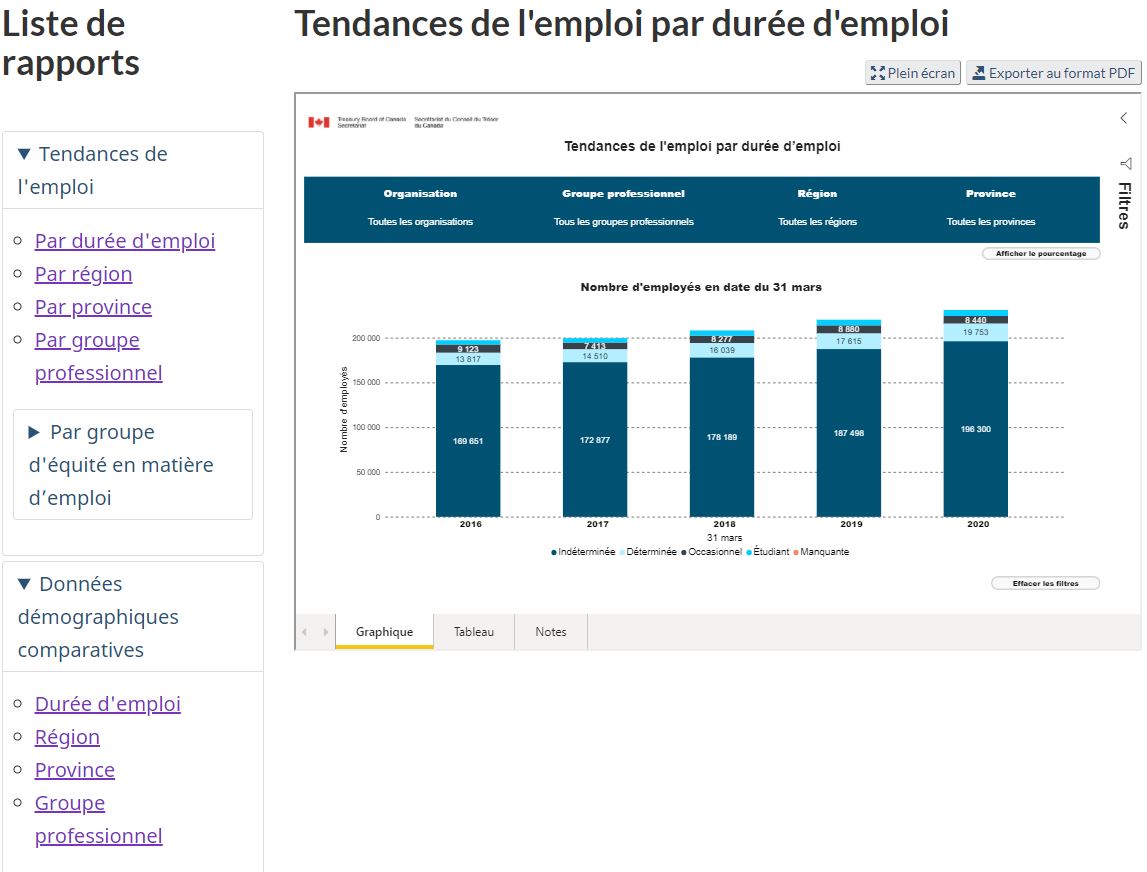1147x872 pixels.
Task: Click the Plein écran fullscreen button
Action: click(913, 73)
